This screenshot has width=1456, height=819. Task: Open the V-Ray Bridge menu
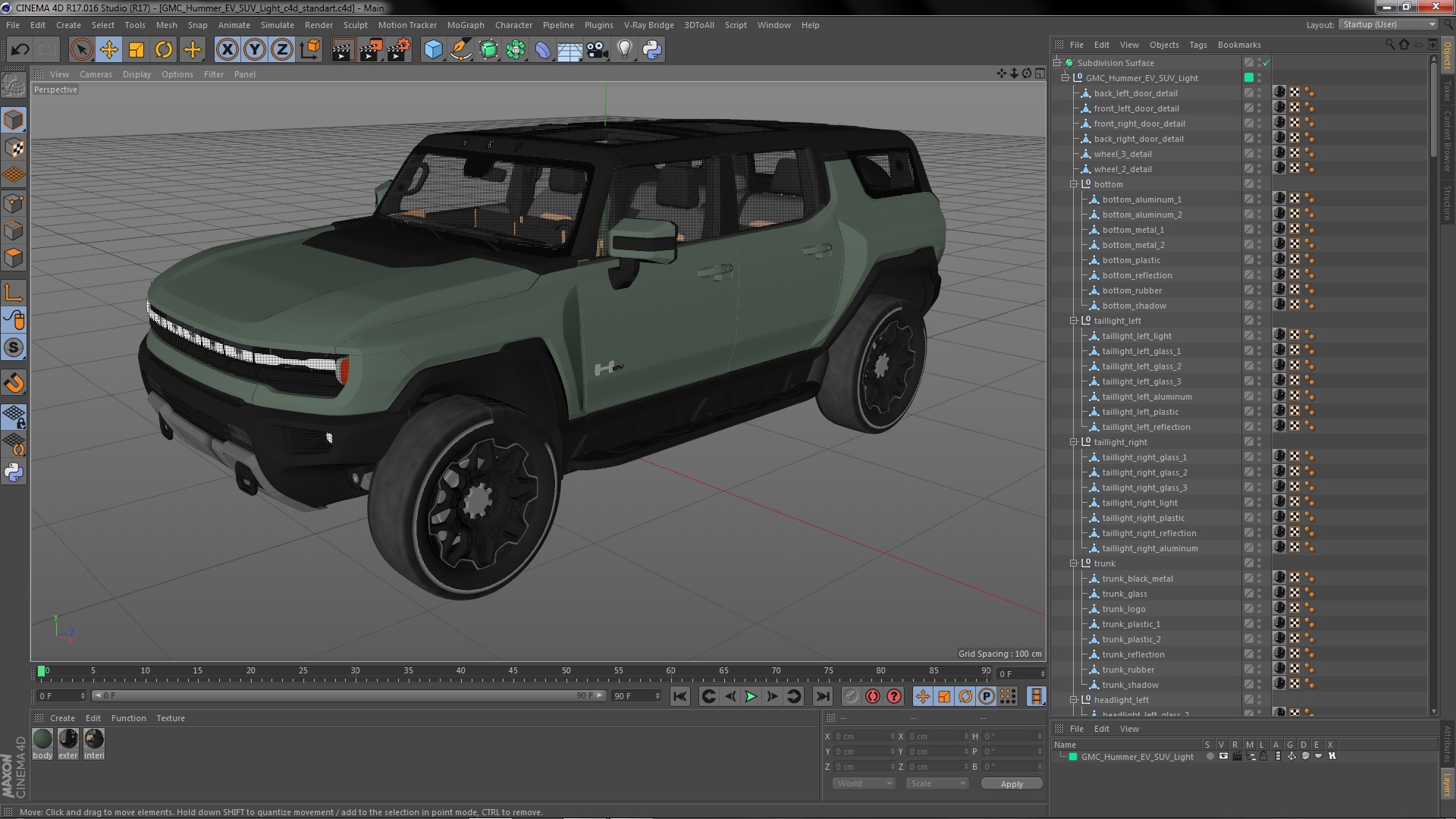649,25
